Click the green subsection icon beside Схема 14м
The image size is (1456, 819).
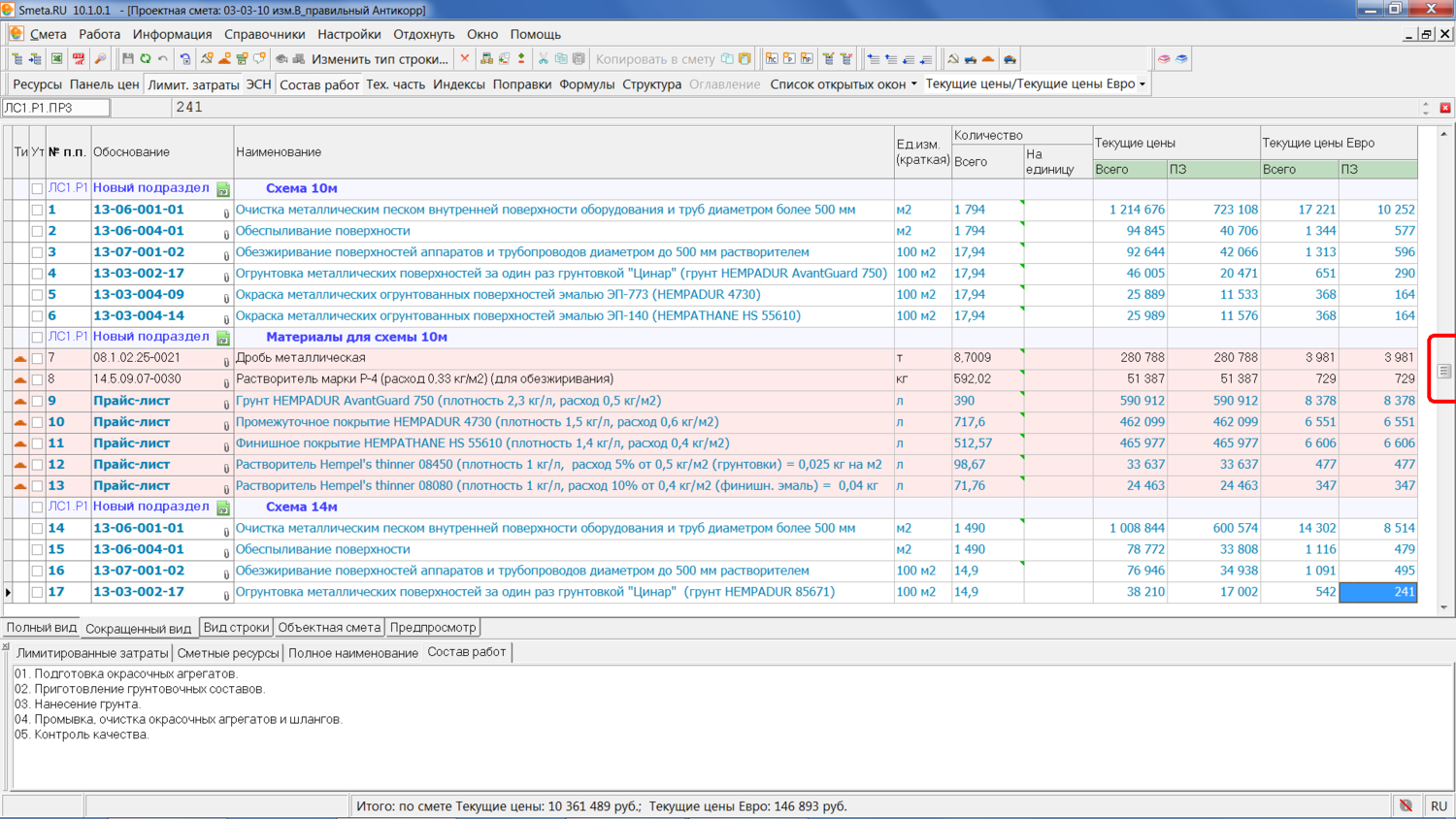pos(223,508)
